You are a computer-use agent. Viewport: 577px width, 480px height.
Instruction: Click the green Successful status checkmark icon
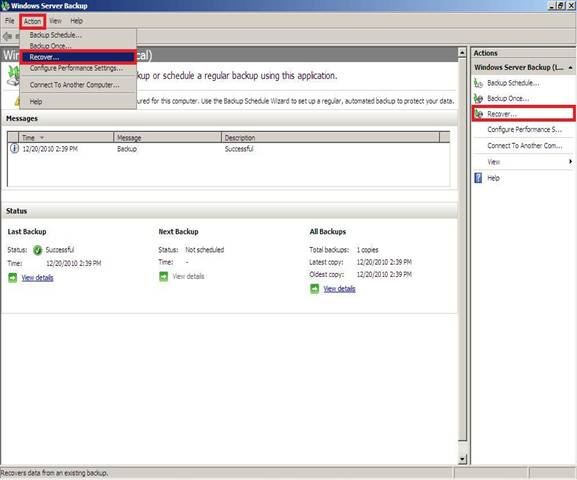coord(38,250)
